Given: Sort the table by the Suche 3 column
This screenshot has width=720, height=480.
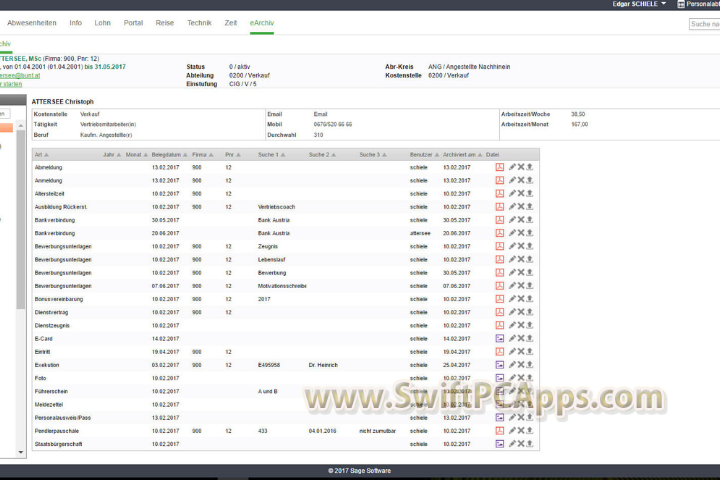Looking at the screenshot, I should point(372,155).
